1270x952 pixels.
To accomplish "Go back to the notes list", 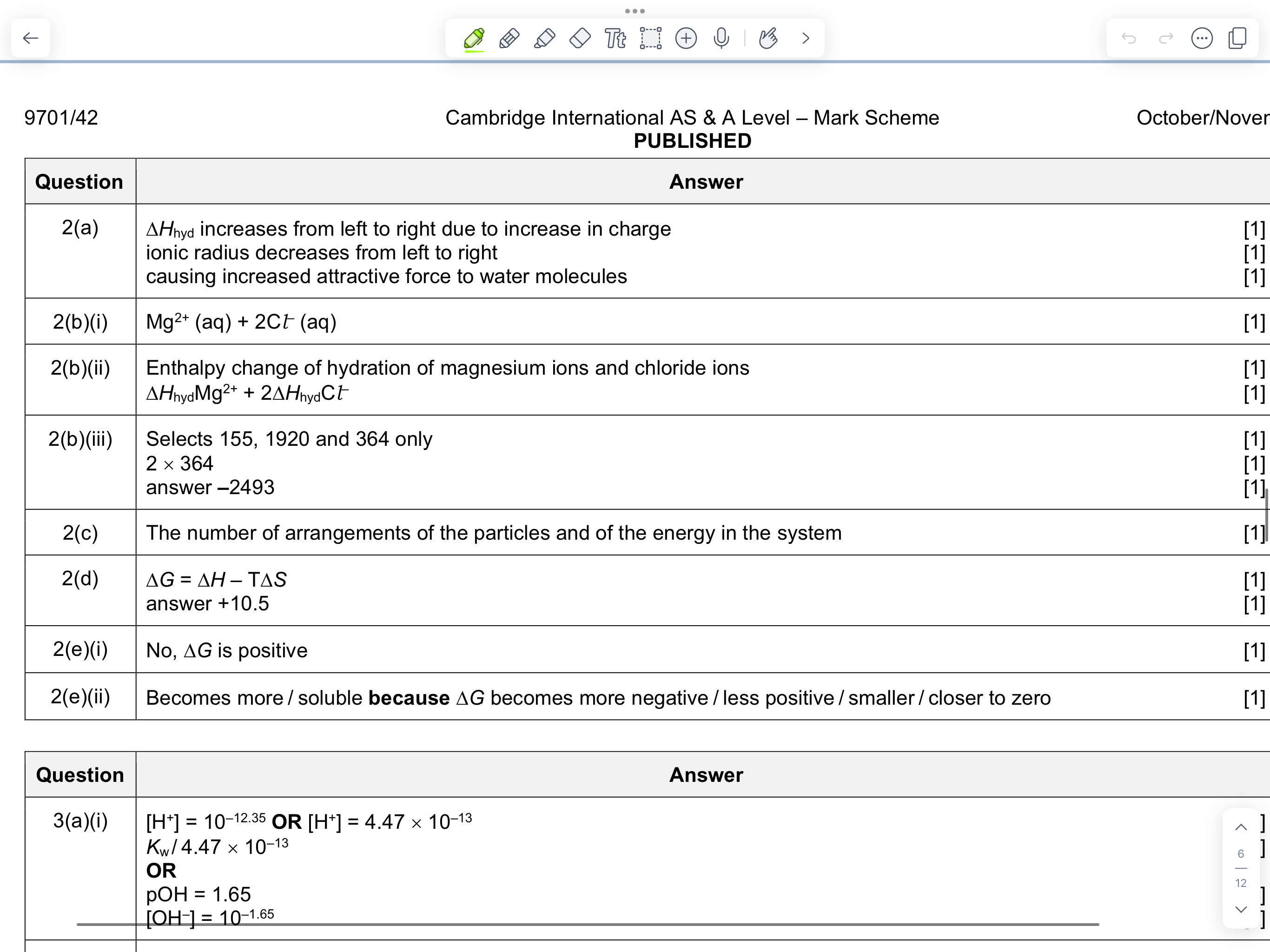I will coord(30,39).
